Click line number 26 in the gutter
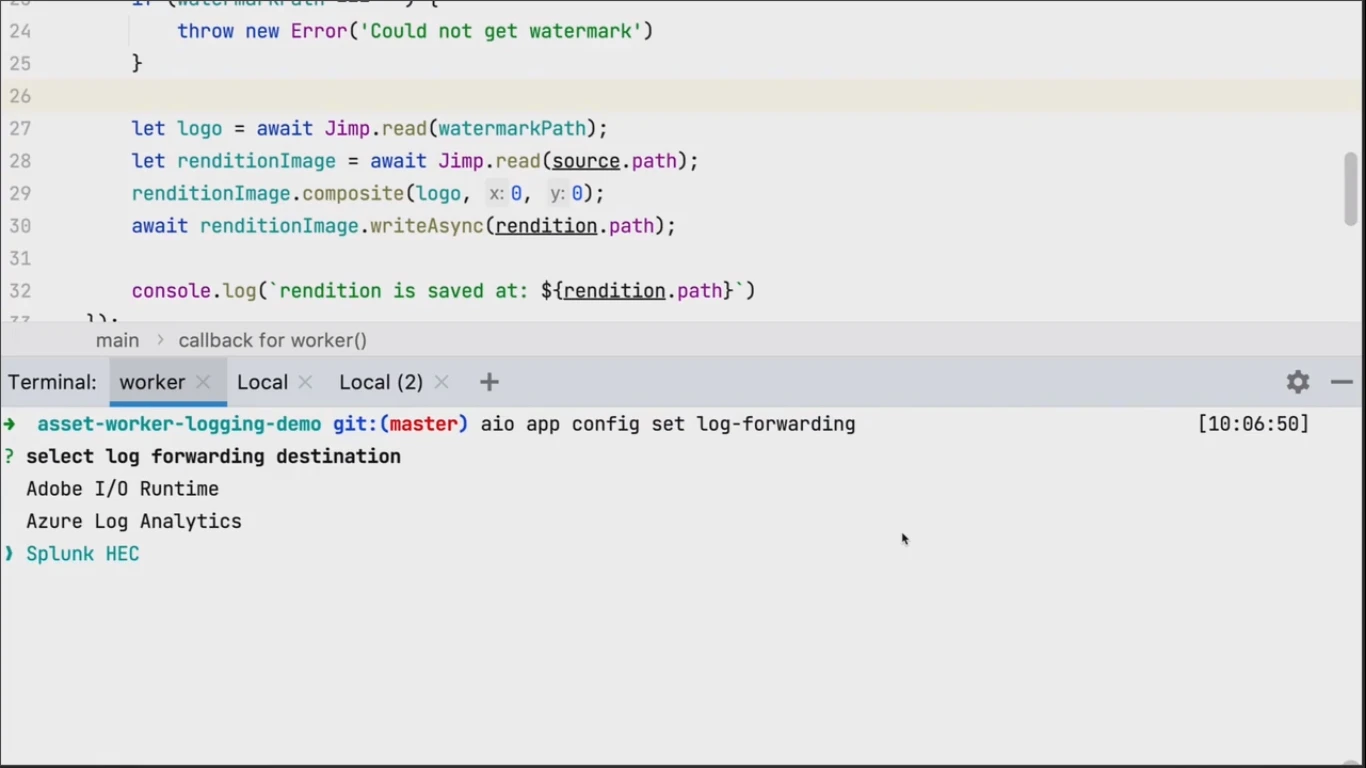Screen dimensions: 1366x768 (20, 96)
